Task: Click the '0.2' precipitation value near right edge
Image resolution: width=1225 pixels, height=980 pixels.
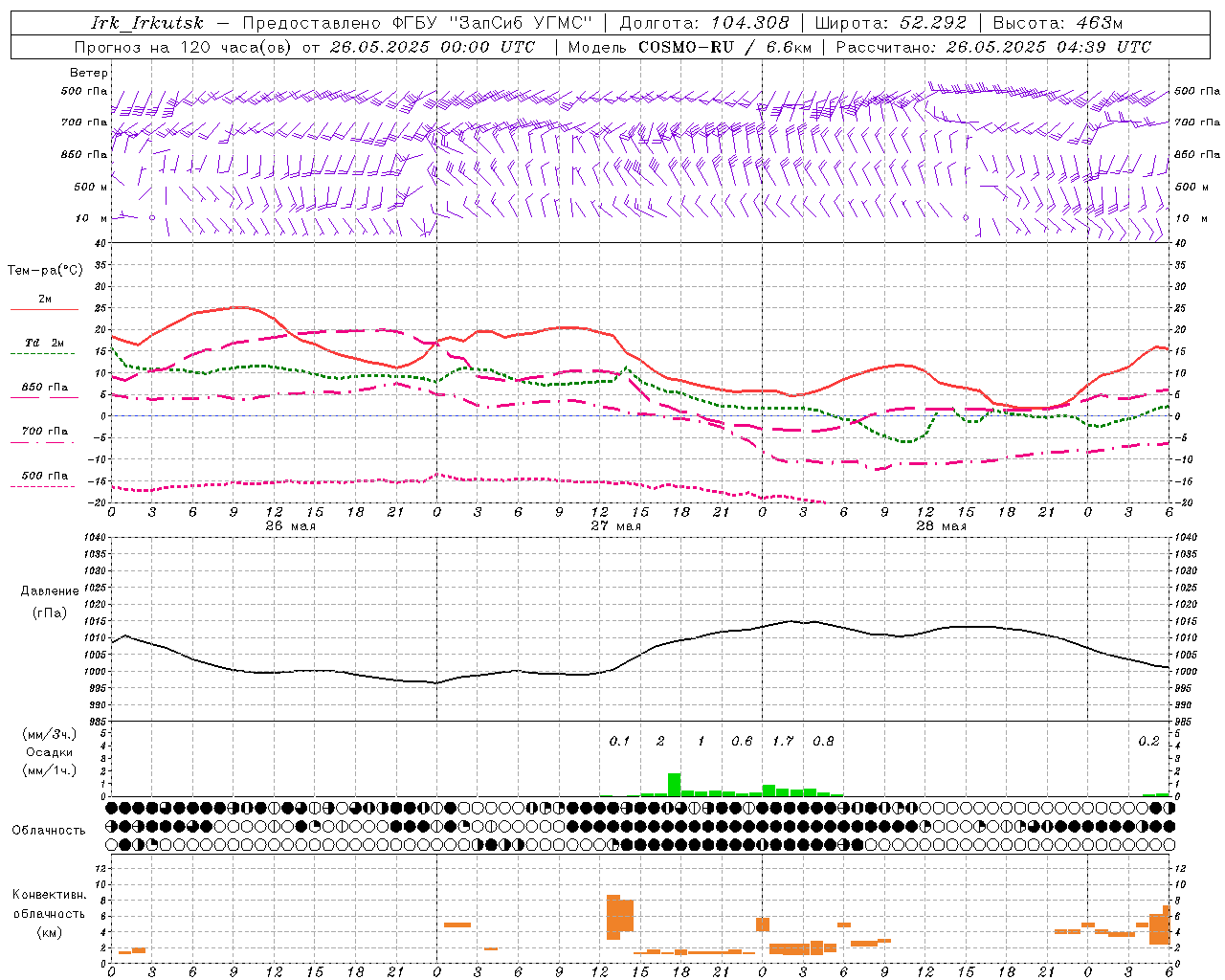Action: point(1148,741)
